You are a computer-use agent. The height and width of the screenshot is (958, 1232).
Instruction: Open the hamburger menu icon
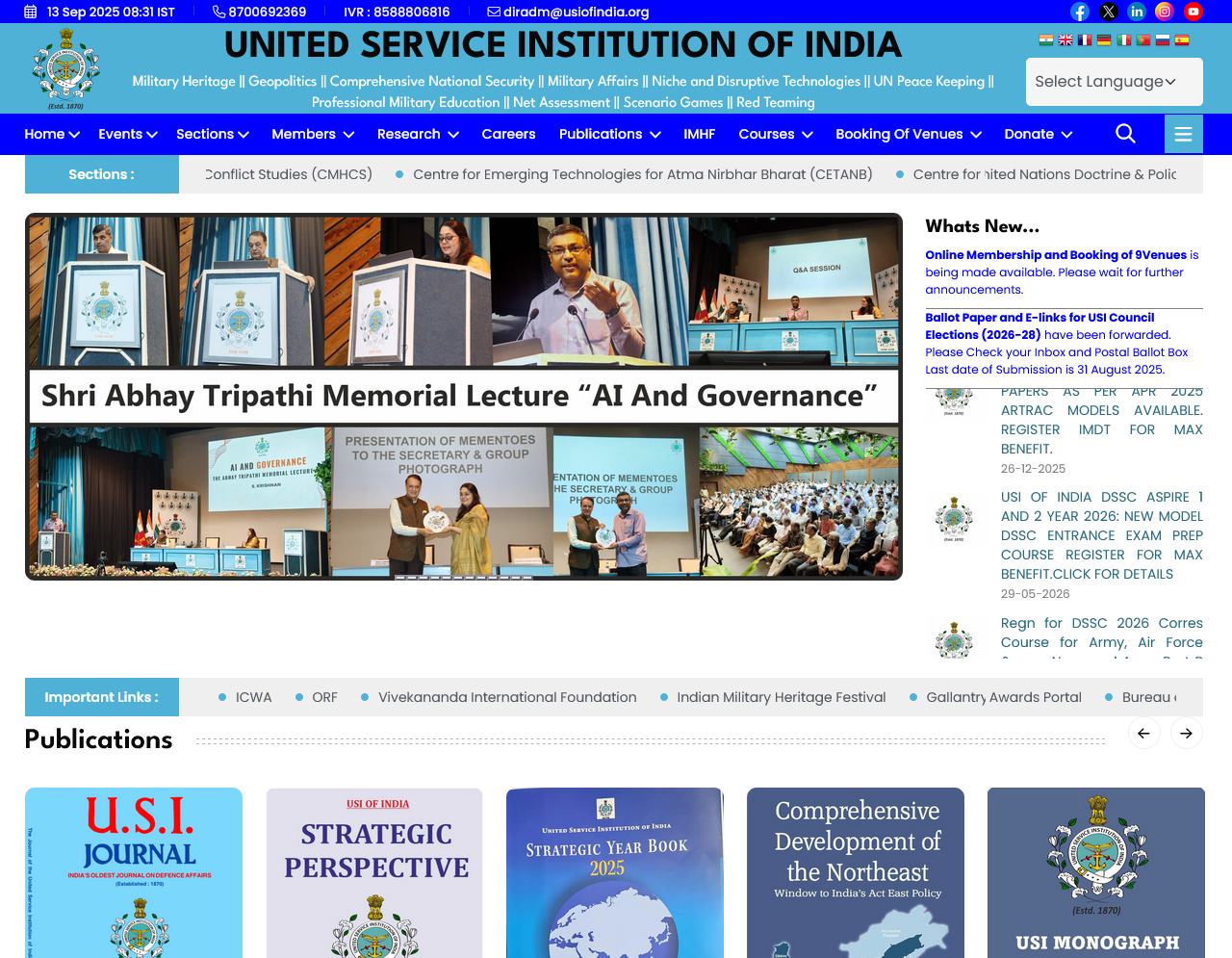[x=1183, y=134]
